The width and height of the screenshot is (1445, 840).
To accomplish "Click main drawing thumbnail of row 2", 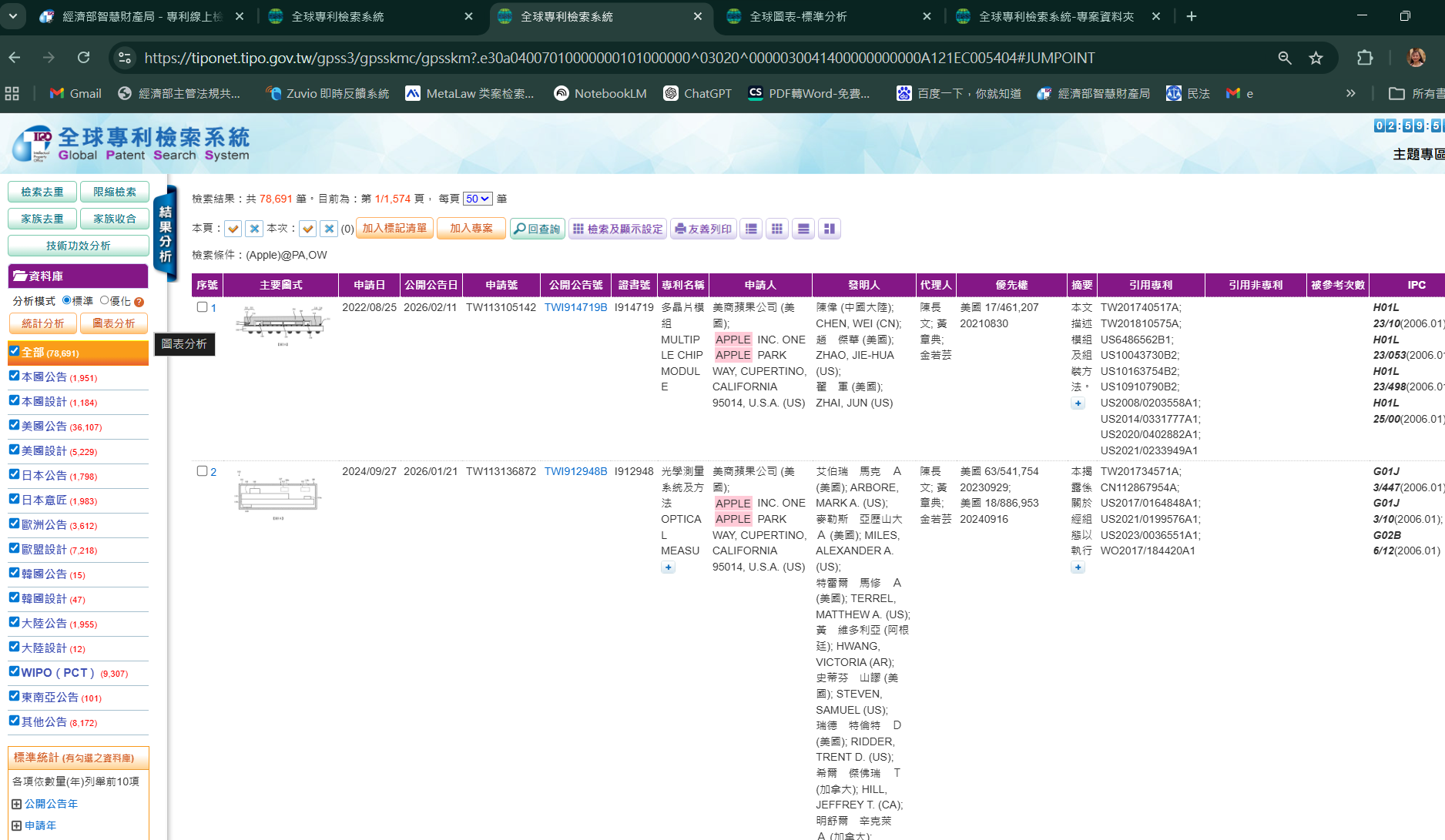I will pyautogui.click(x=278, y=494).
